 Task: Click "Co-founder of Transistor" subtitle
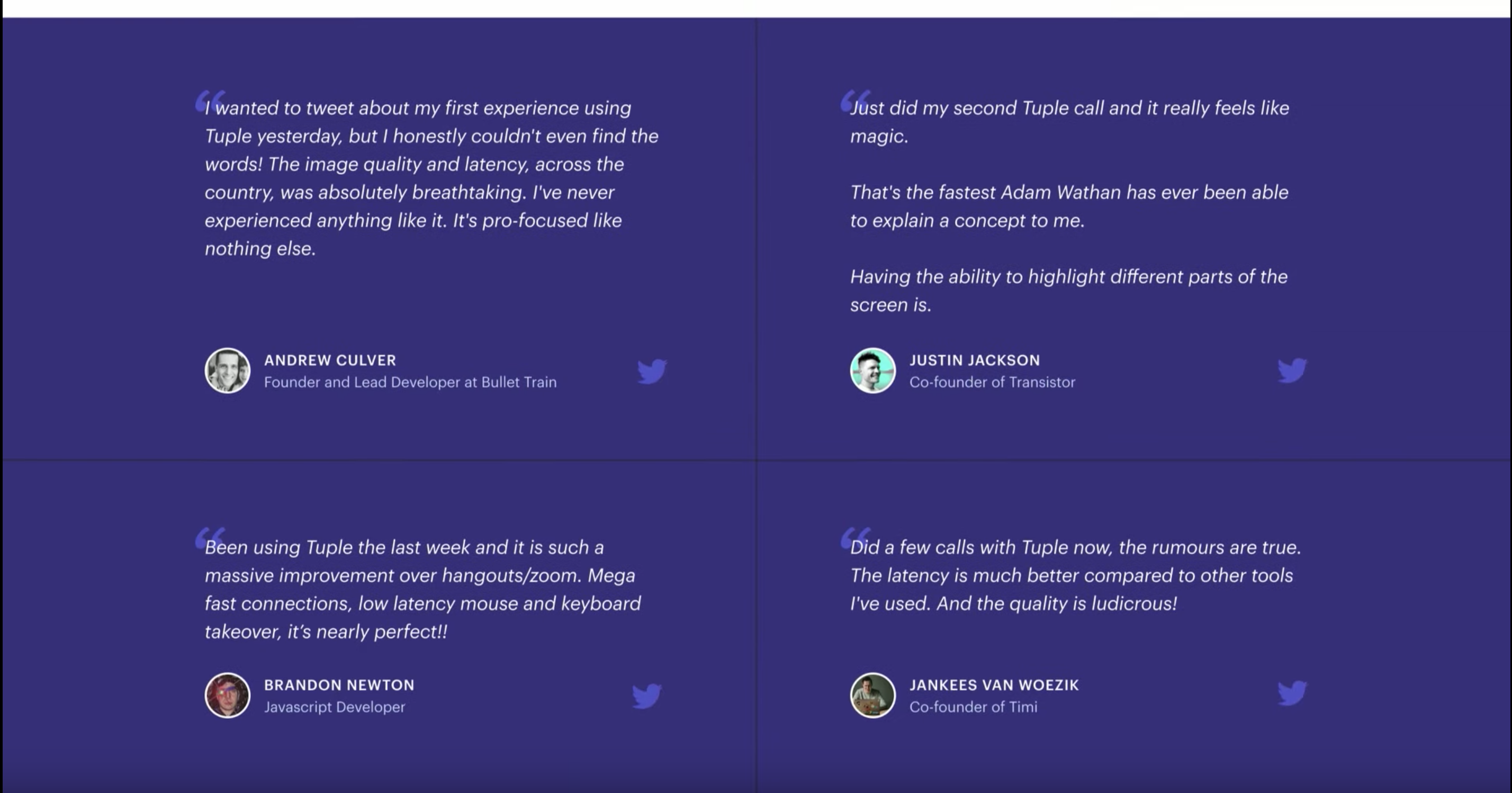(x=992, y=382)
